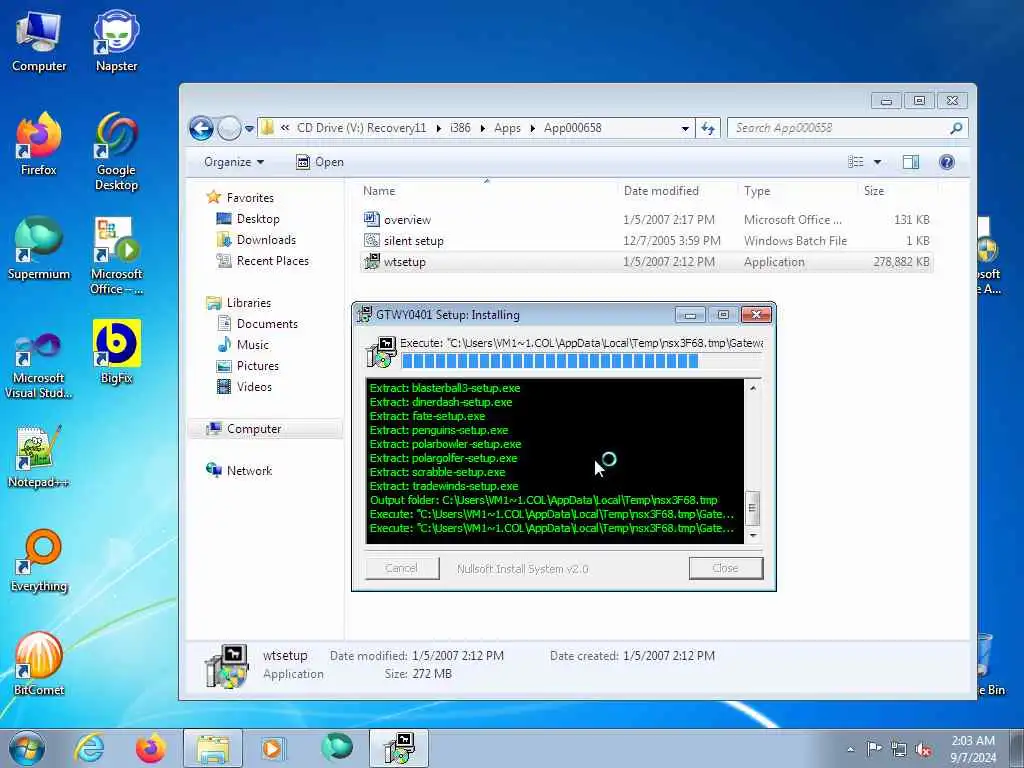Click the installer progress bar
Image resolution: width=1024 pixels, height=768 pixels.
[x=581, y=361]
